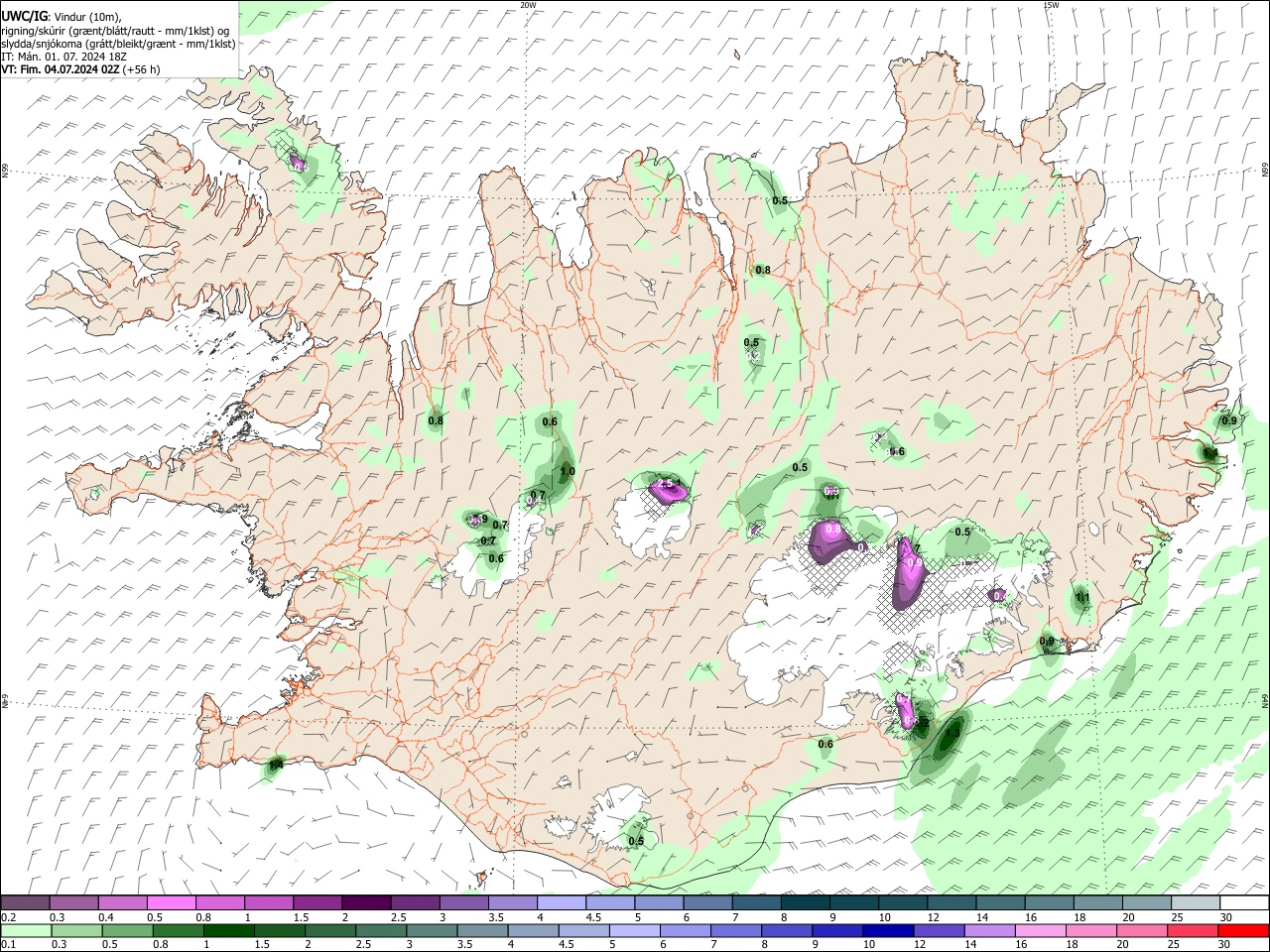Click the '1.3' value on the dark green cell
Screen dimensions: 1270x952
pos(954,734)
